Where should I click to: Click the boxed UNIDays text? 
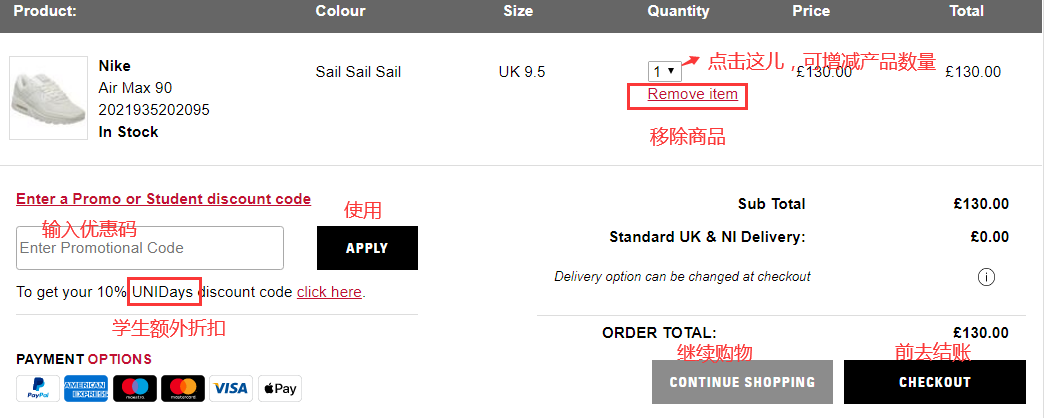[x=165, y=292]
